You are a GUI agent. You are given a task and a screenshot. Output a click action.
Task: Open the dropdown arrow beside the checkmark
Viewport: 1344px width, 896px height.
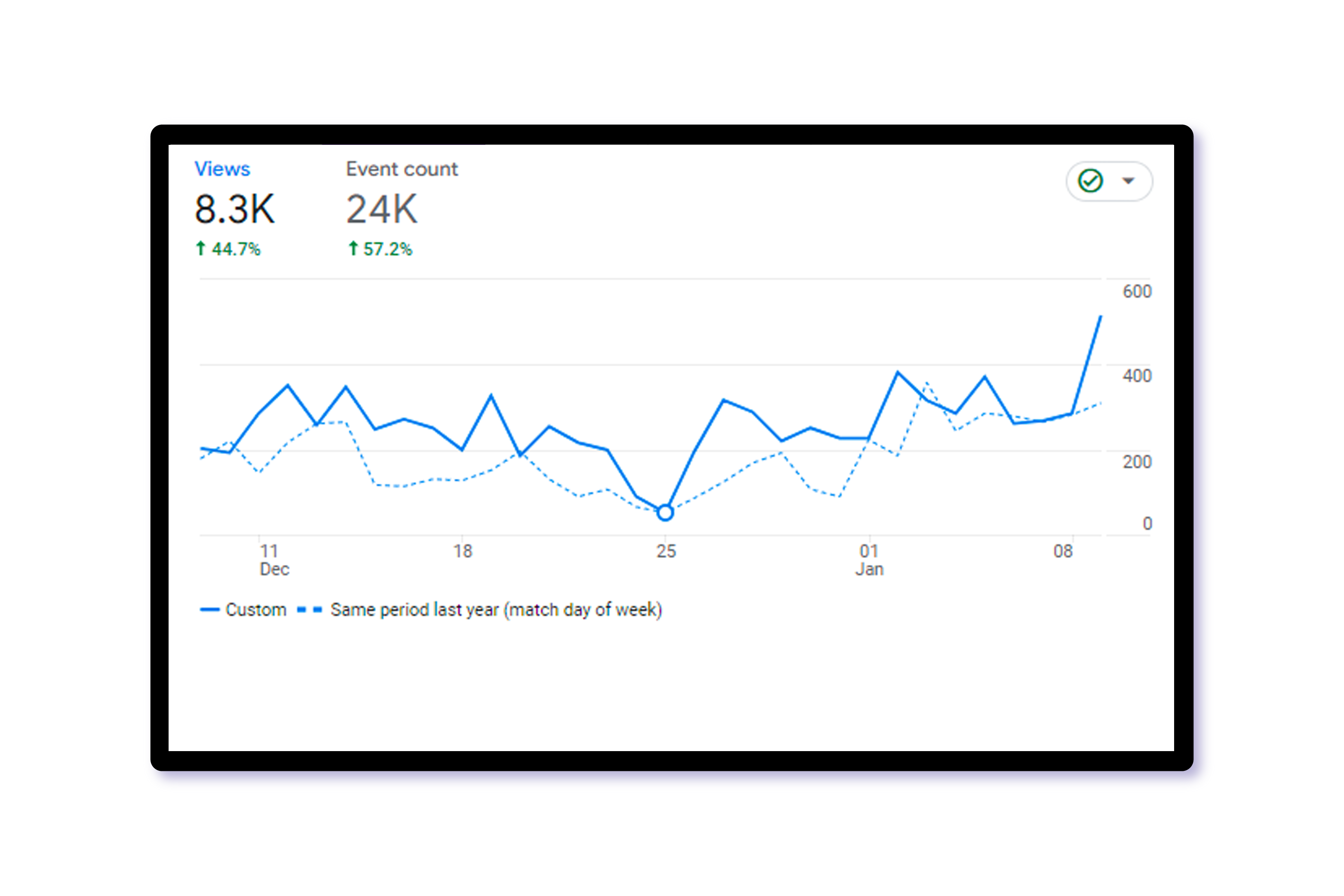tap(1127, 181)
